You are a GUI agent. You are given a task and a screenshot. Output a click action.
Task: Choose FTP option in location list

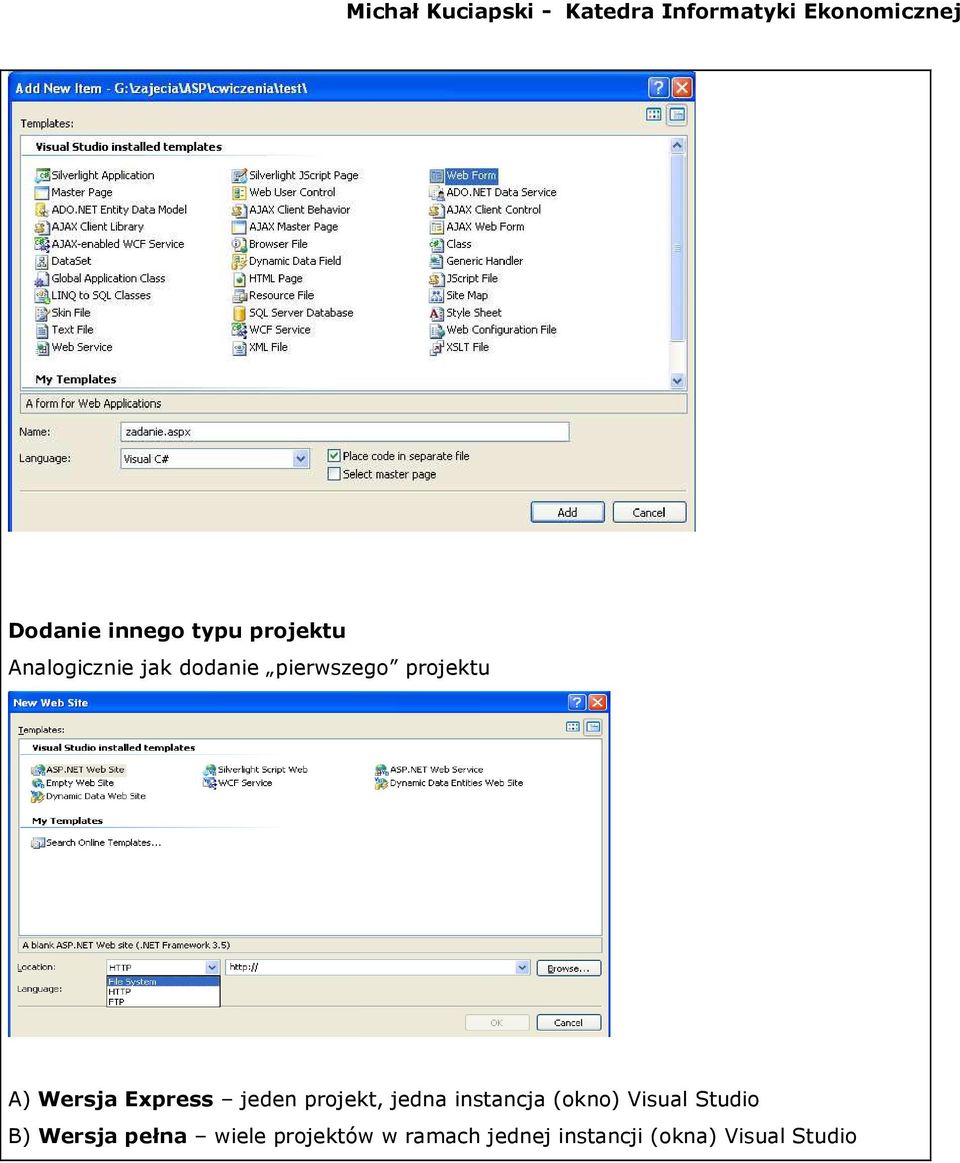tap(163, 1001)
